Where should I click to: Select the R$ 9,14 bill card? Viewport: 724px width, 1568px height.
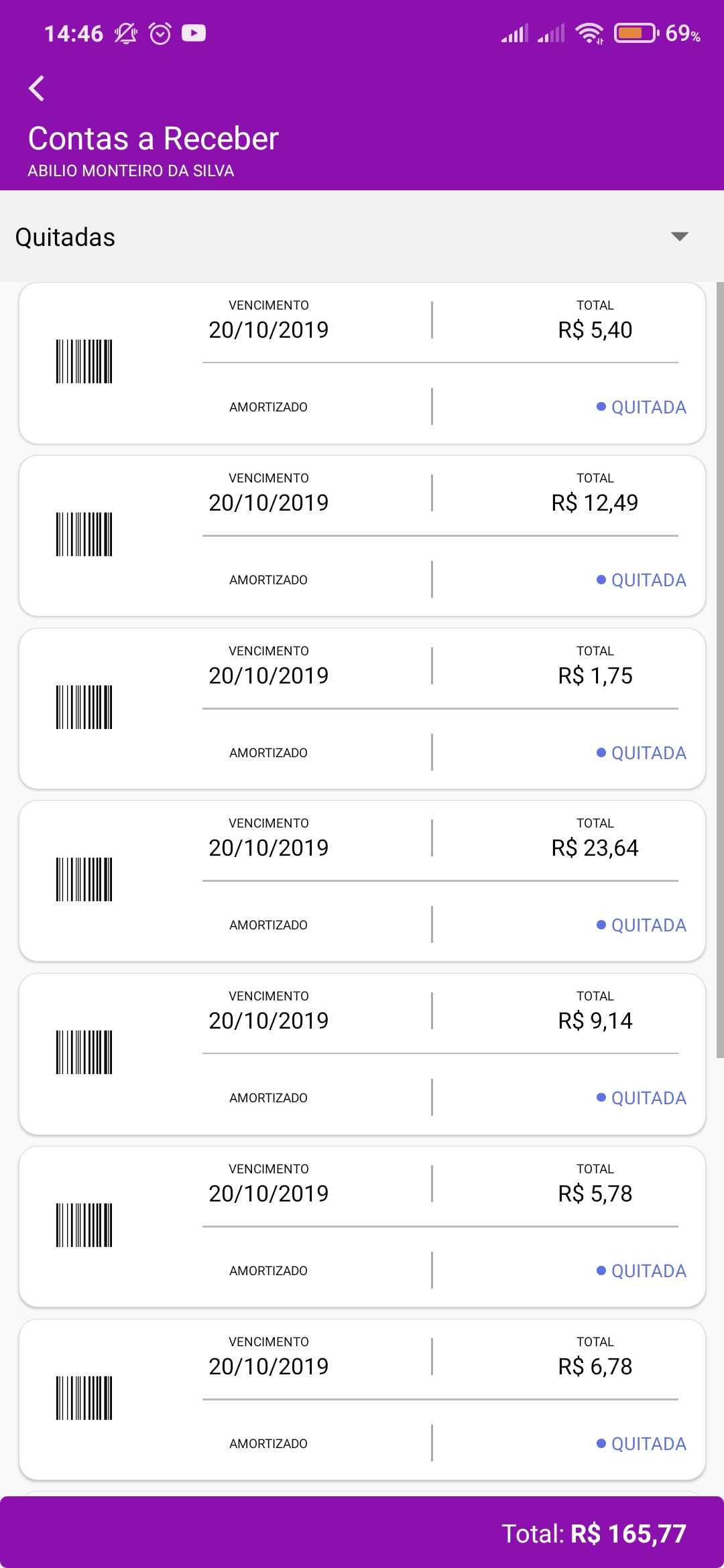(362, 1054)
